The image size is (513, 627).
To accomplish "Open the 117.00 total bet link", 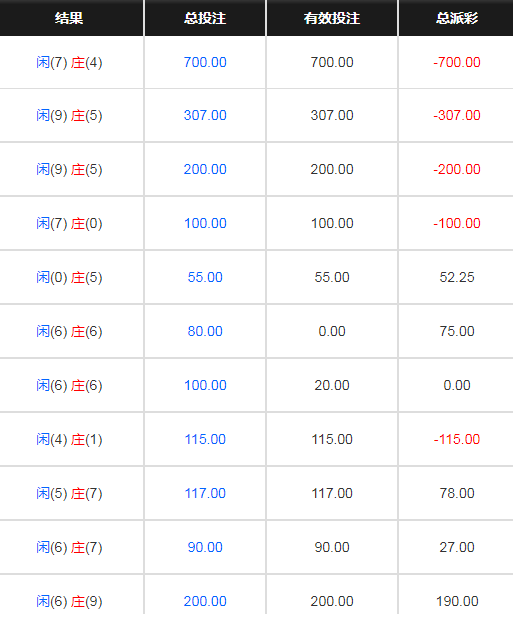I will tap(205, 493).
